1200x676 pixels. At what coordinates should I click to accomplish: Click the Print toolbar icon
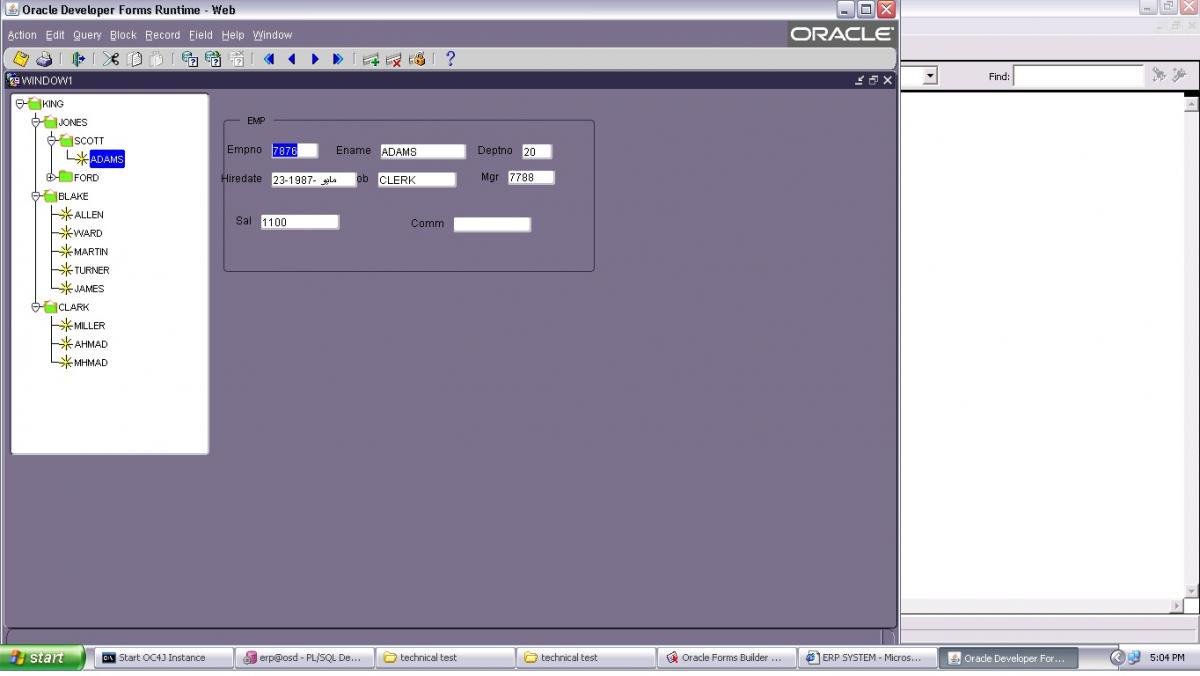click(44, 59)
